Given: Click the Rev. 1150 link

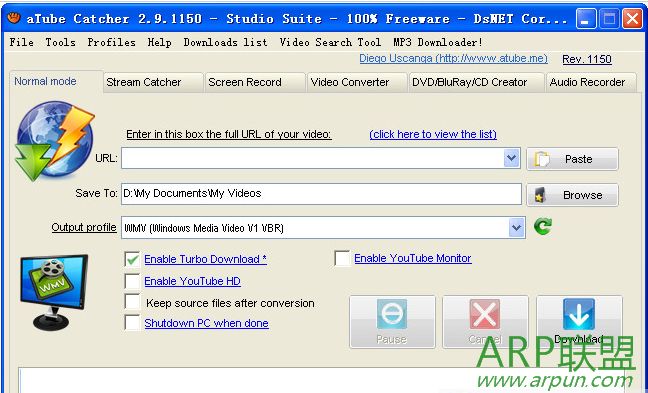Looking at the screenshot, I should pos(587,60).
